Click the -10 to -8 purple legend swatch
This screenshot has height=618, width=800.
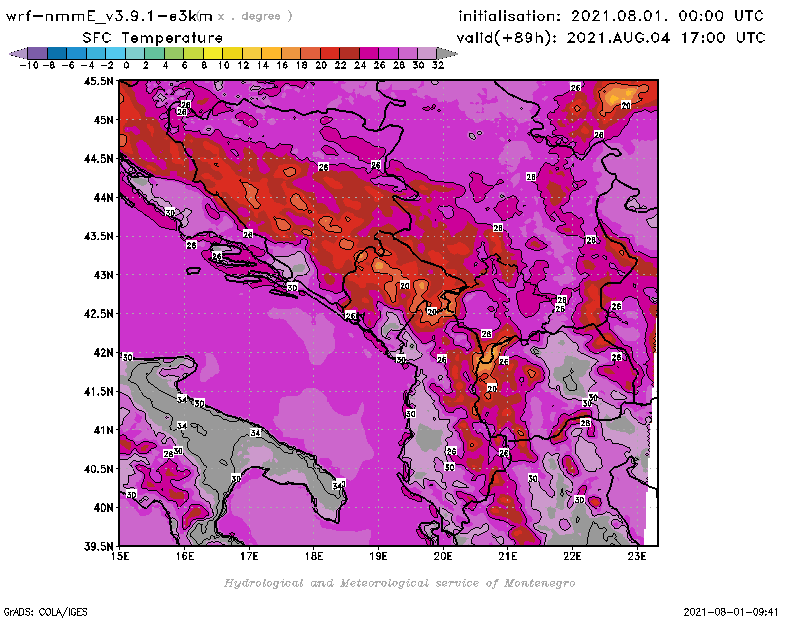pyautogui.click(x=38, y=54)
